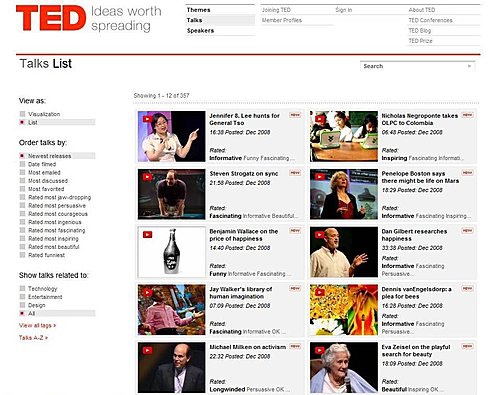Order talks by Most emailed
The height and width of the screenshot is (395, 500).
pos(40,172)
